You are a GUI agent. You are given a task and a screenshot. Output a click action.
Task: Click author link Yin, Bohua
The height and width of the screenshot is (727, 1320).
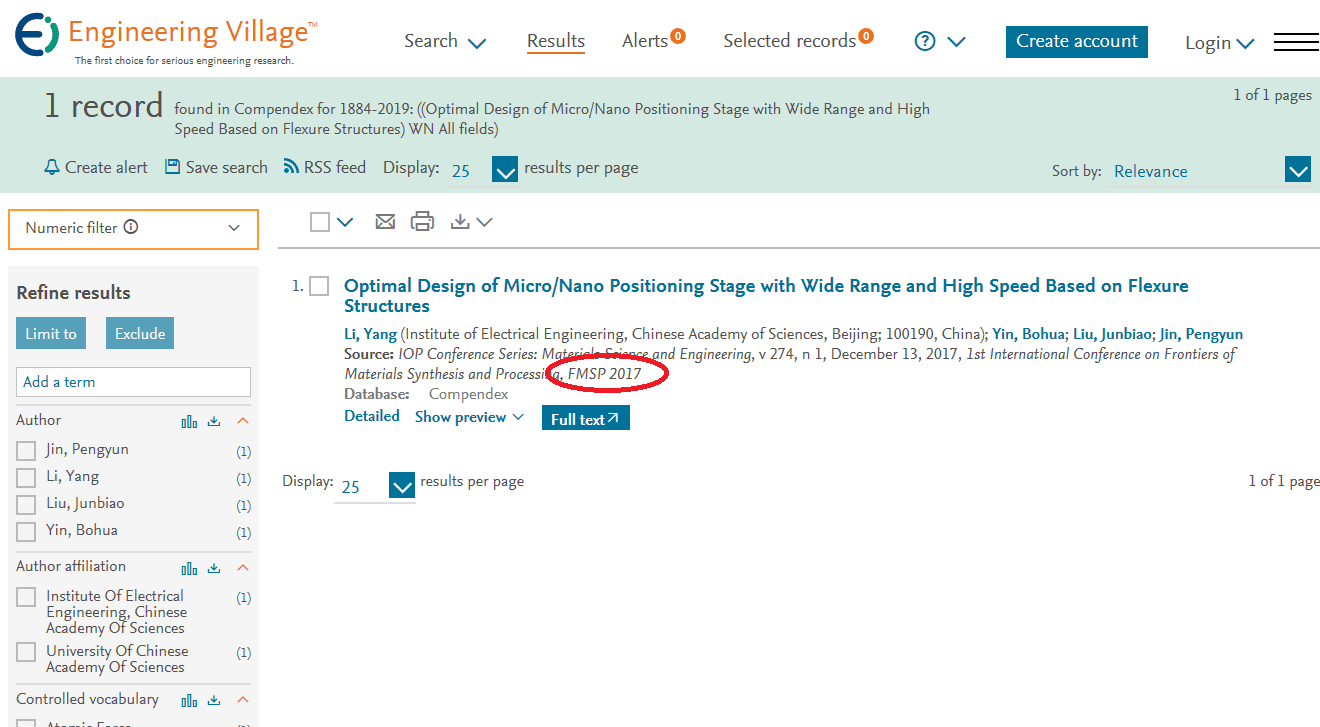pyautogui.click(x=1028, y=334)
